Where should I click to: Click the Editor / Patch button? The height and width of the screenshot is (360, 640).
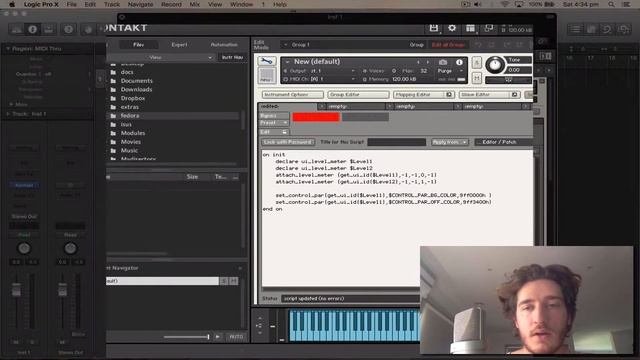tap(503, 142)
